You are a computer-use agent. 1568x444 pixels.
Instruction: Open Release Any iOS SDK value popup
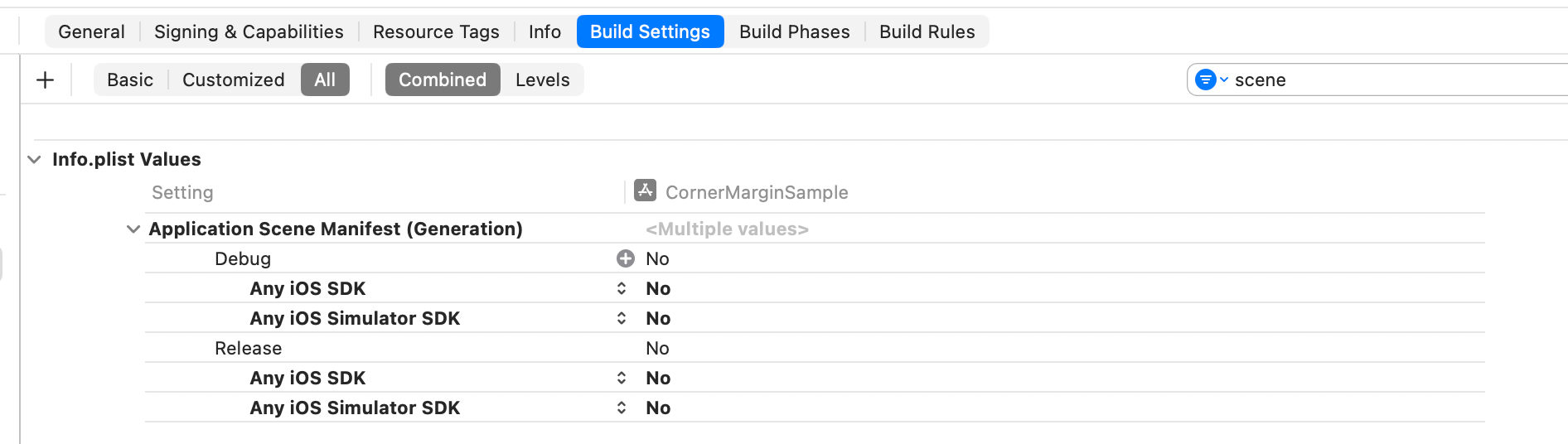[x=622, y=378]
